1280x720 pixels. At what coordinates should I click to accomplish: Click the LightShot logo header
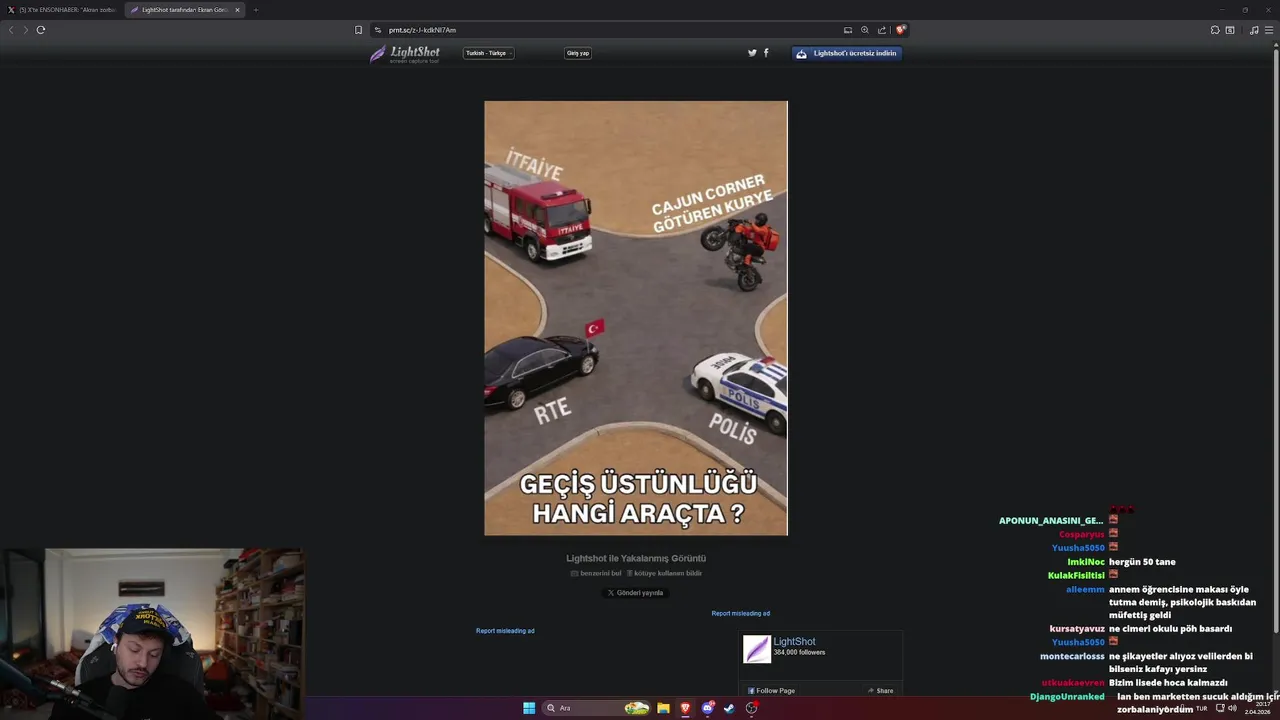(404, 54)
